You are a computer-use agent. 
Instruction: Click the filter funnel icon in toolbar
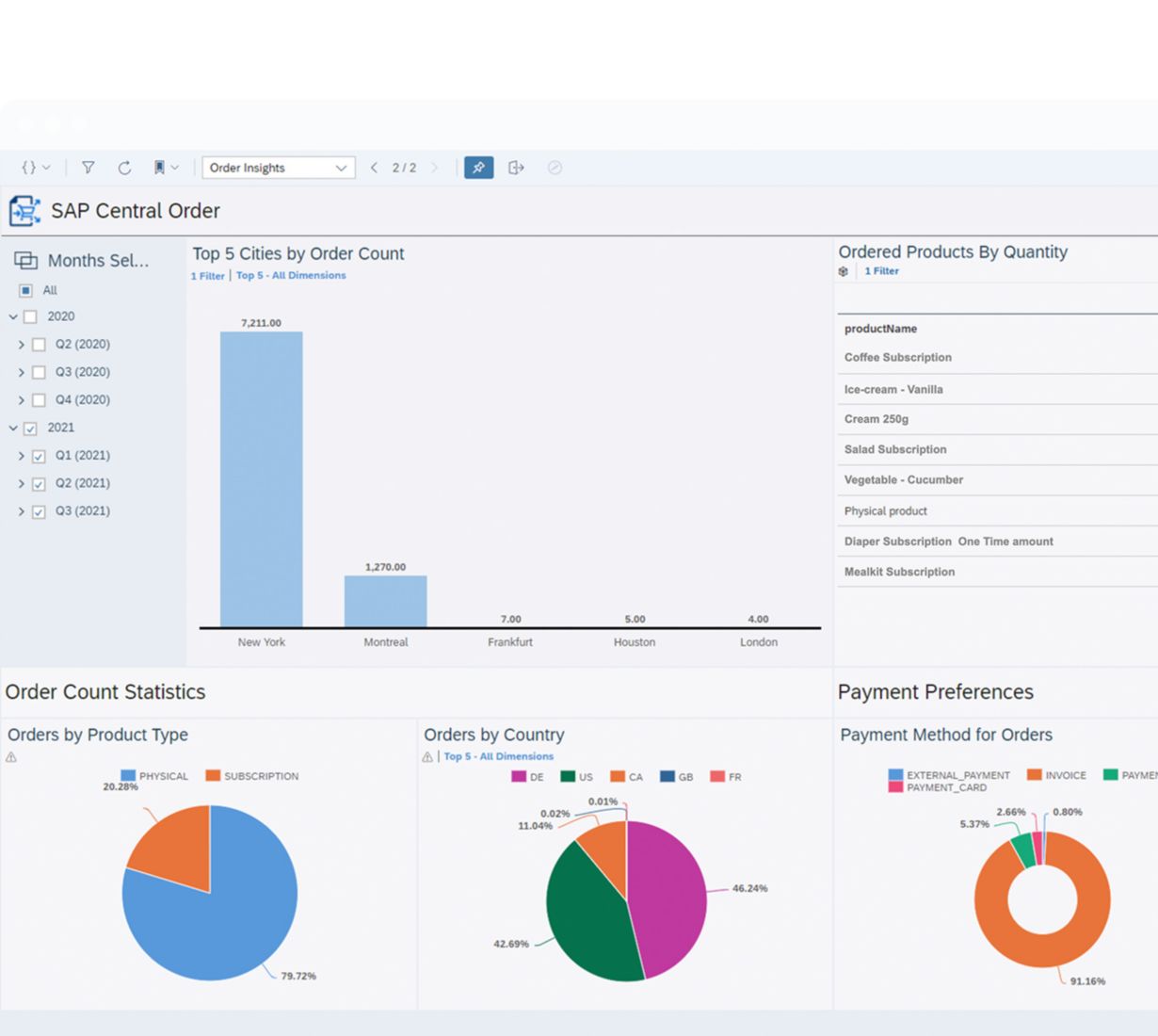[88, 168]
